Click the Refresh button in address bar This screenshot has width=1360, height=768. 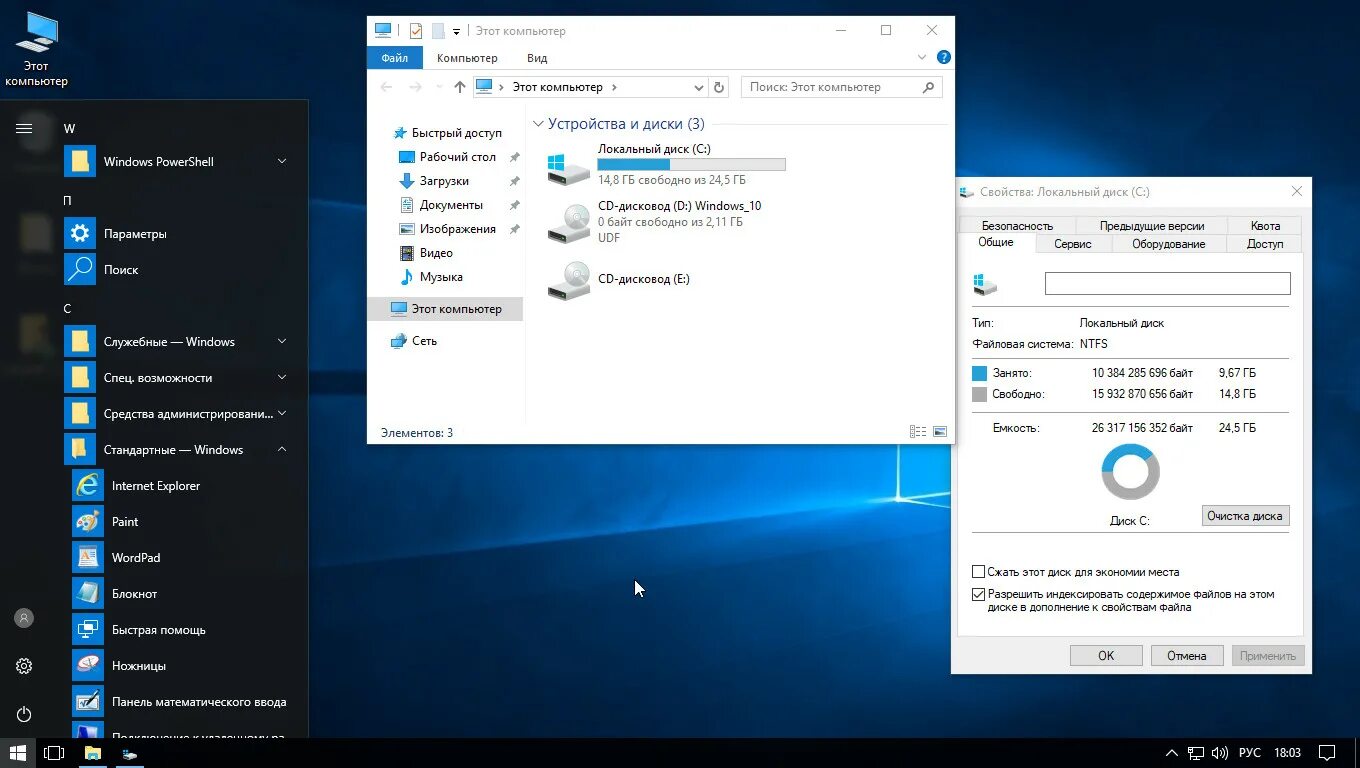(x=719, y=87)
